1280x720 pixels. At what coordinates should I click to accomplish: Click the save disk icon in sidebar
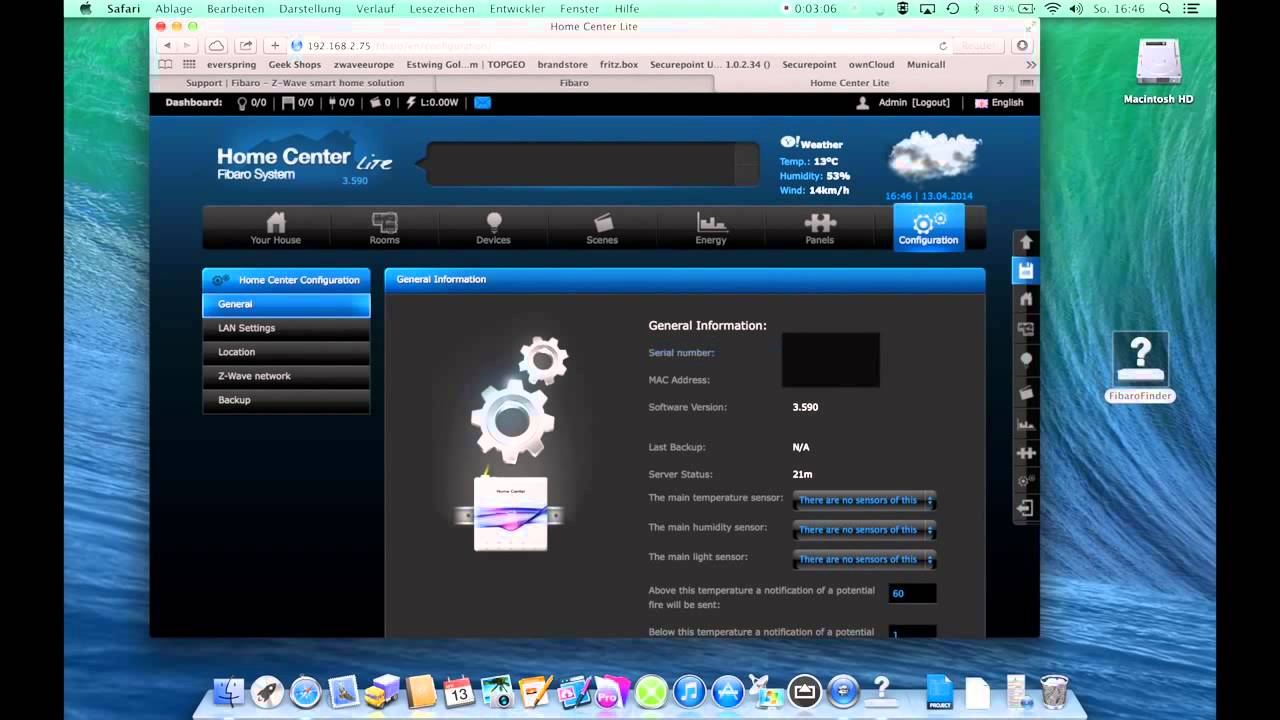coord(1025,270)
